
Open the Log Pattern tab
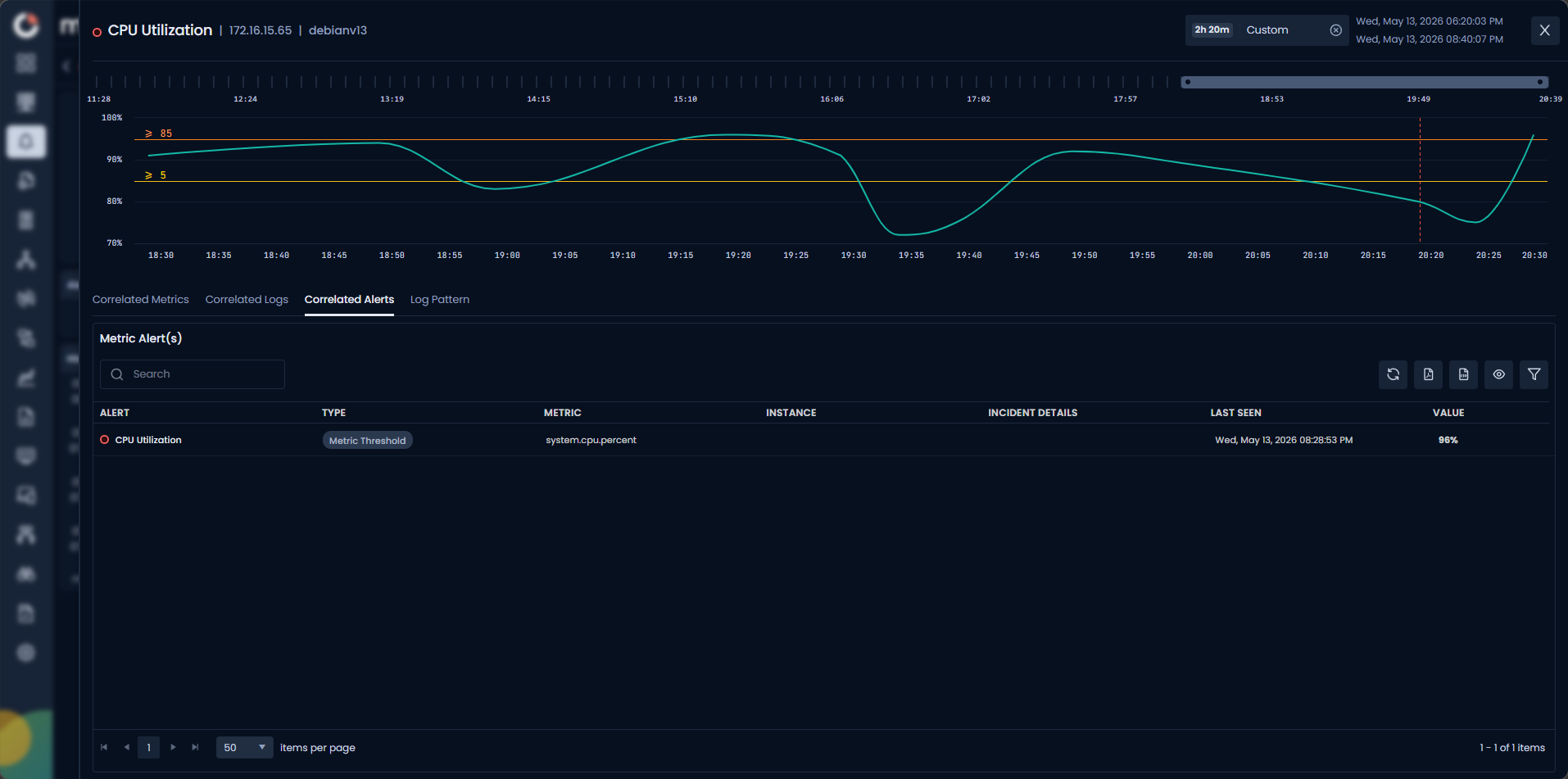pyautogui.click(x=440, y=300)
